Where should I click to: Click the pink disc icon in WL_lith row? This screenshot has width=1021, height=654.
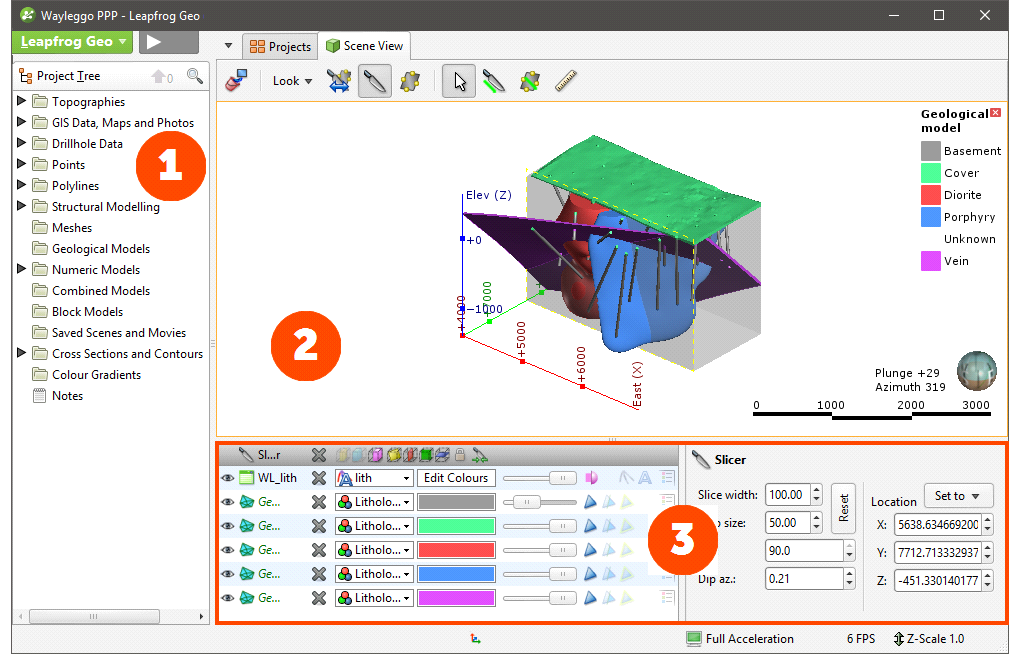coord(591,478)
